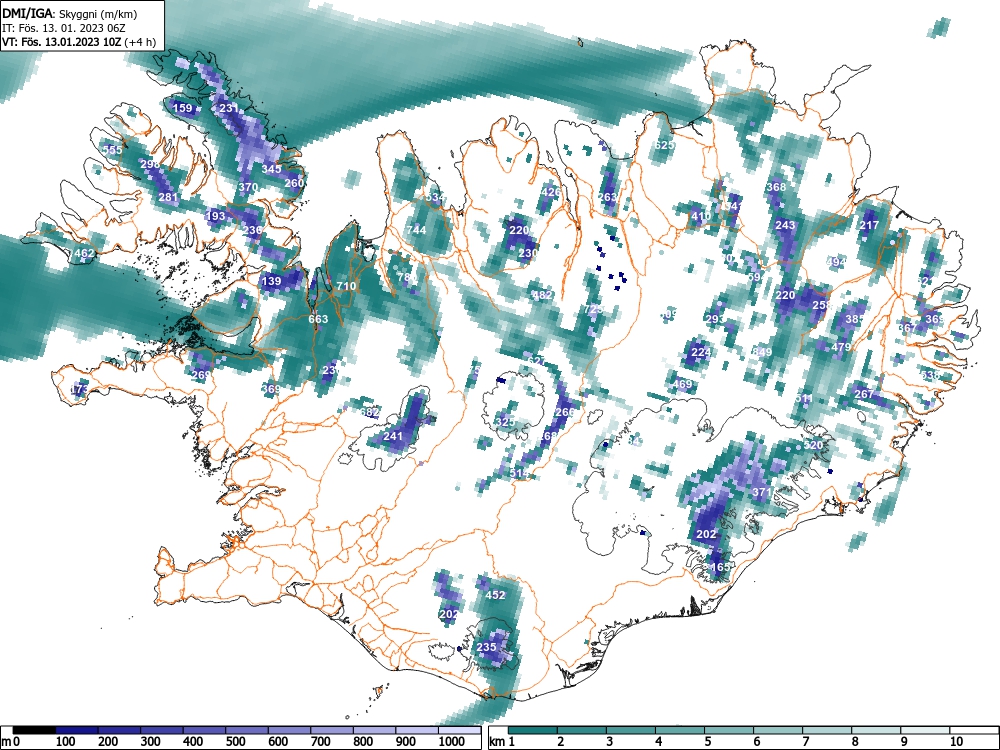Click the visibility value '555' on the map

coord(112,150)
